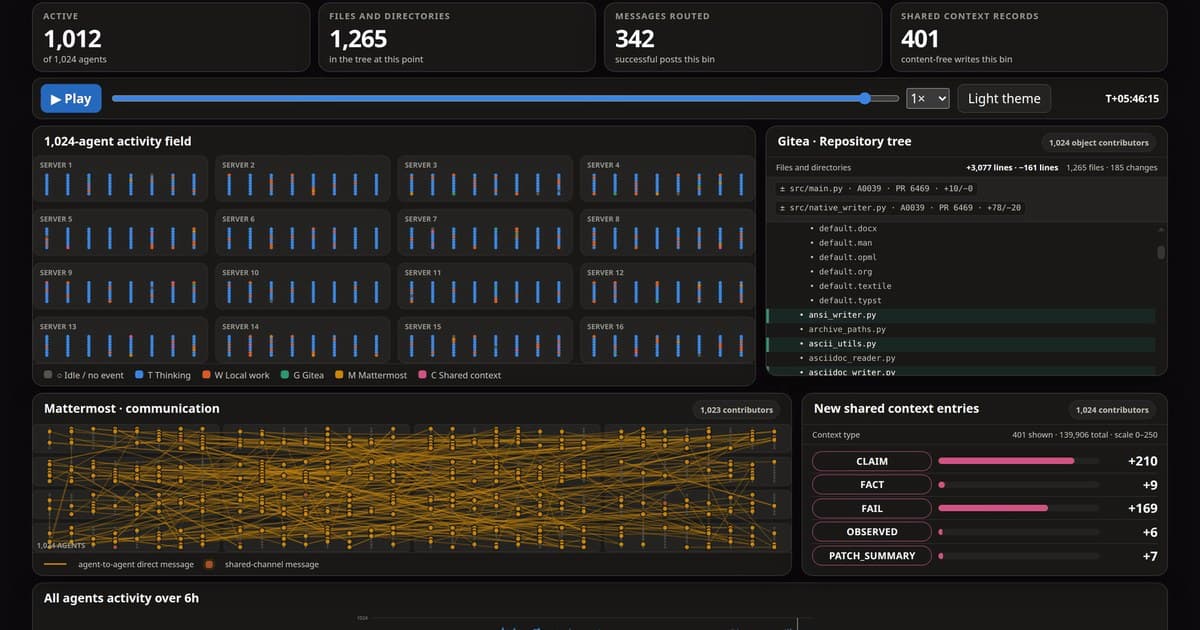Click the +210 CLAIM count value
The height and width of the screenshot is (630, 1200).
tap(1142, 461)
